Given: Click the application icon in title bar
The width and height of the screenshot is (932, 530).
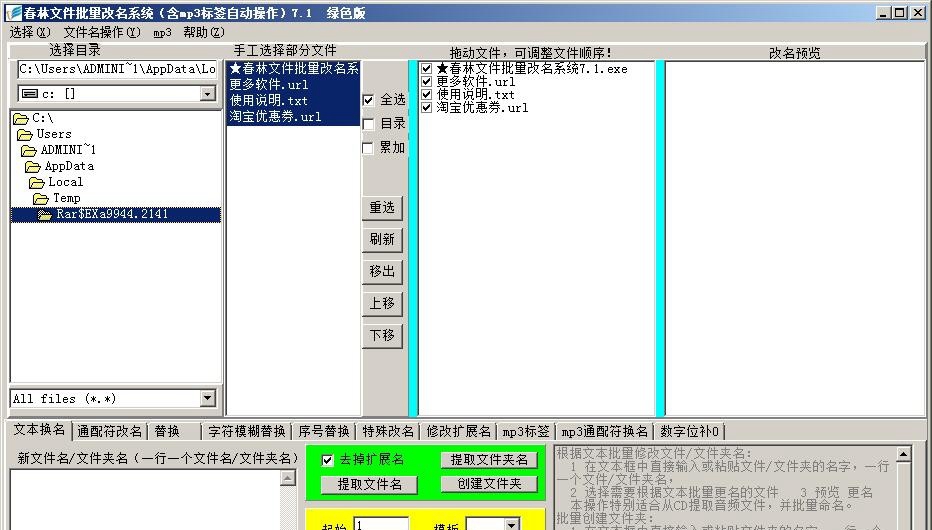Looking at the screenshot, I should coord(13,12).
